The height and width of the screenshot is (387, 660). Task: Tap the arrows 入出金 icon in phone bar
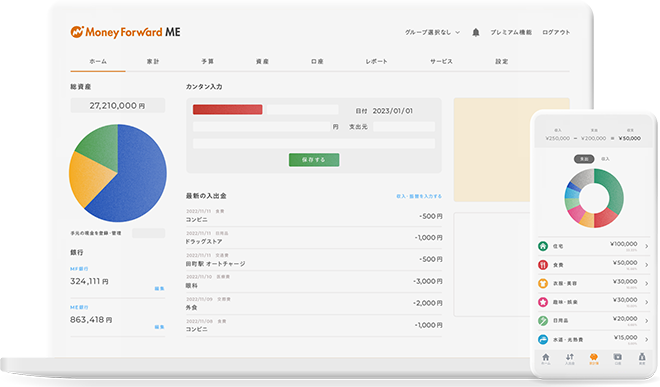(570, 358)
